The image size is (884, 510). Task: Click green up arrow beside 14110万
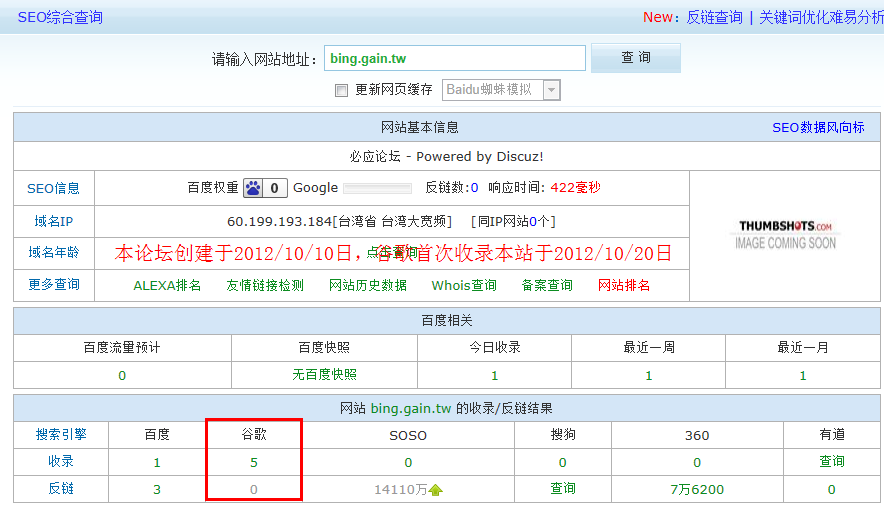435,490
